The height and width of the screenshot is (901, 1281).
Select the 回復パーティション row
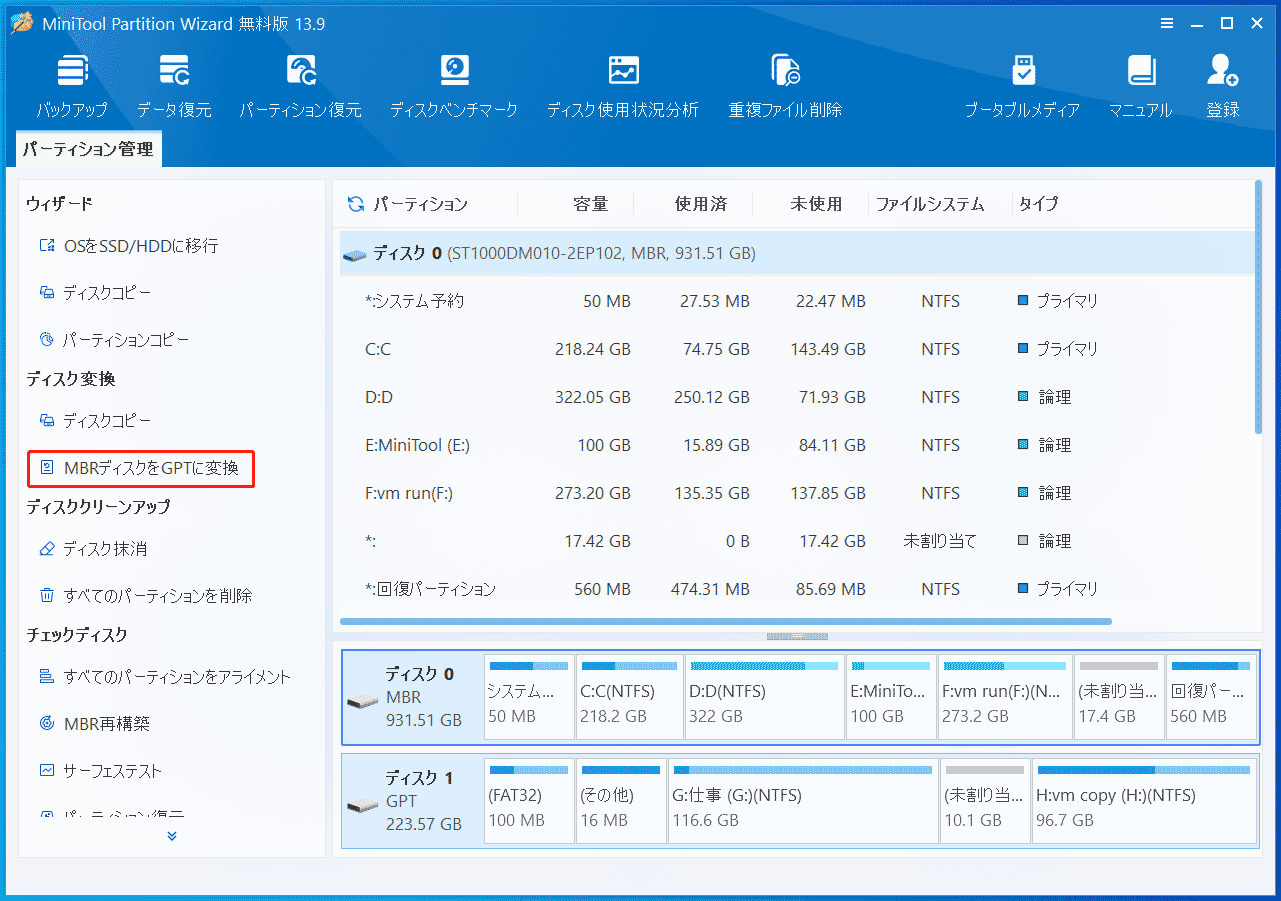(797, 589)
